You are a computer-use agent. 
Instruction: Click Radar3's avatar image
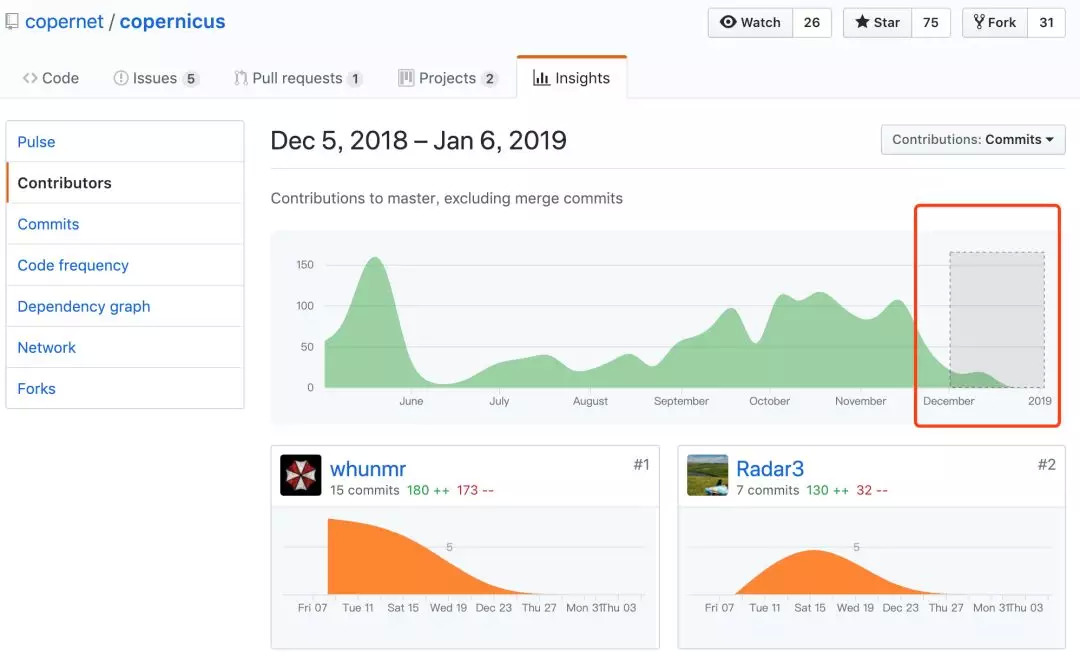pyautogui.click(x=707, y=475)
